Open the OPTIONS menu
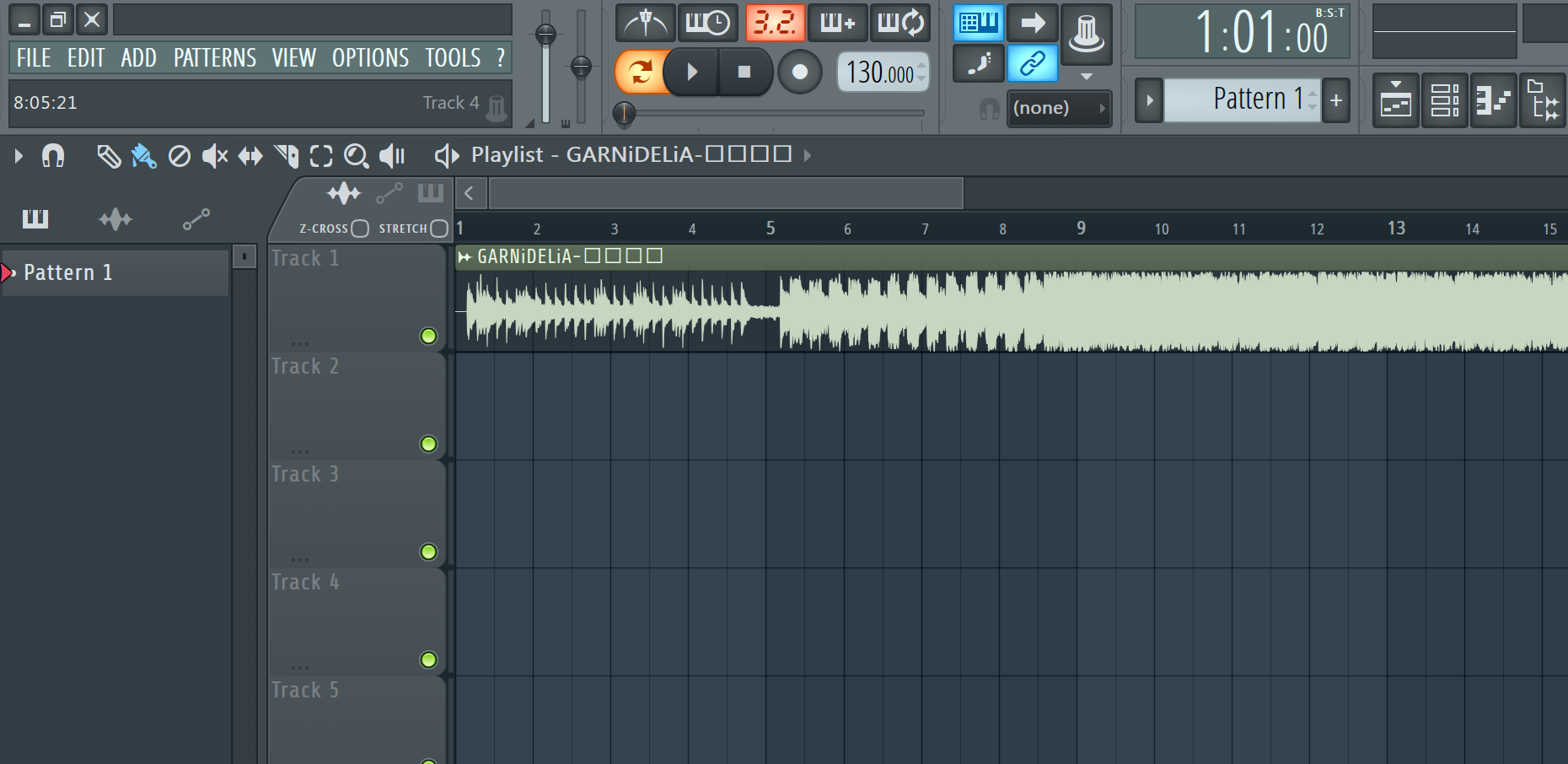 (x=370, y=58)
